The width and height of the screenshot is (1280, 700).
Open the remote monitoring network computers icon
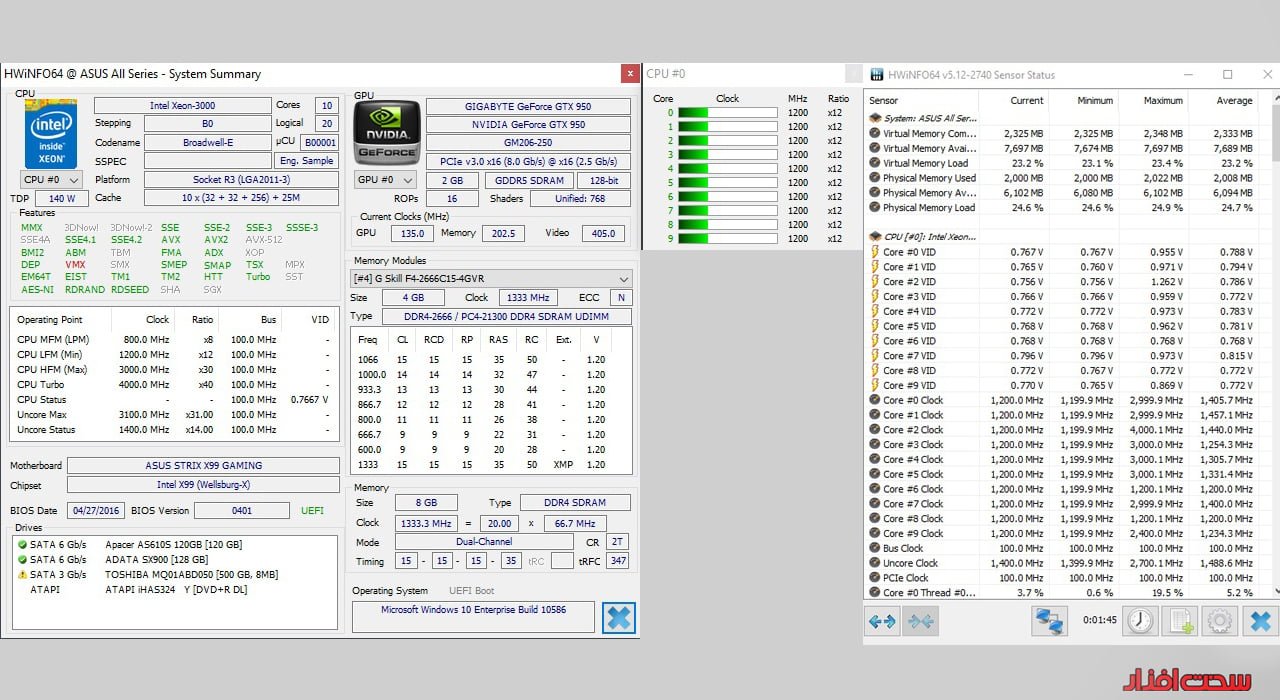pos(1049,621)
